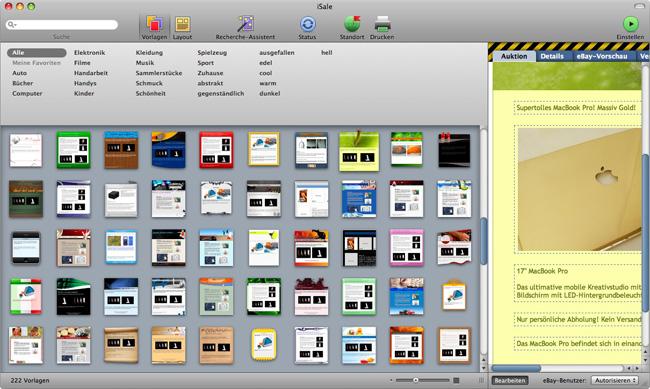
Task: Click the preview pane horizontal scrollbar
Action: tap(516, 368)
